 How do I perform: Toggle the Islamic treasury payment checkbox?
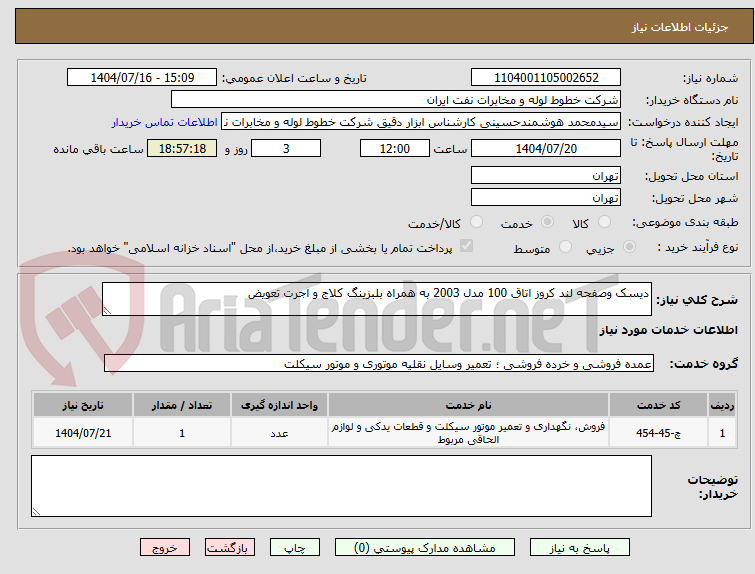[466, 246]
